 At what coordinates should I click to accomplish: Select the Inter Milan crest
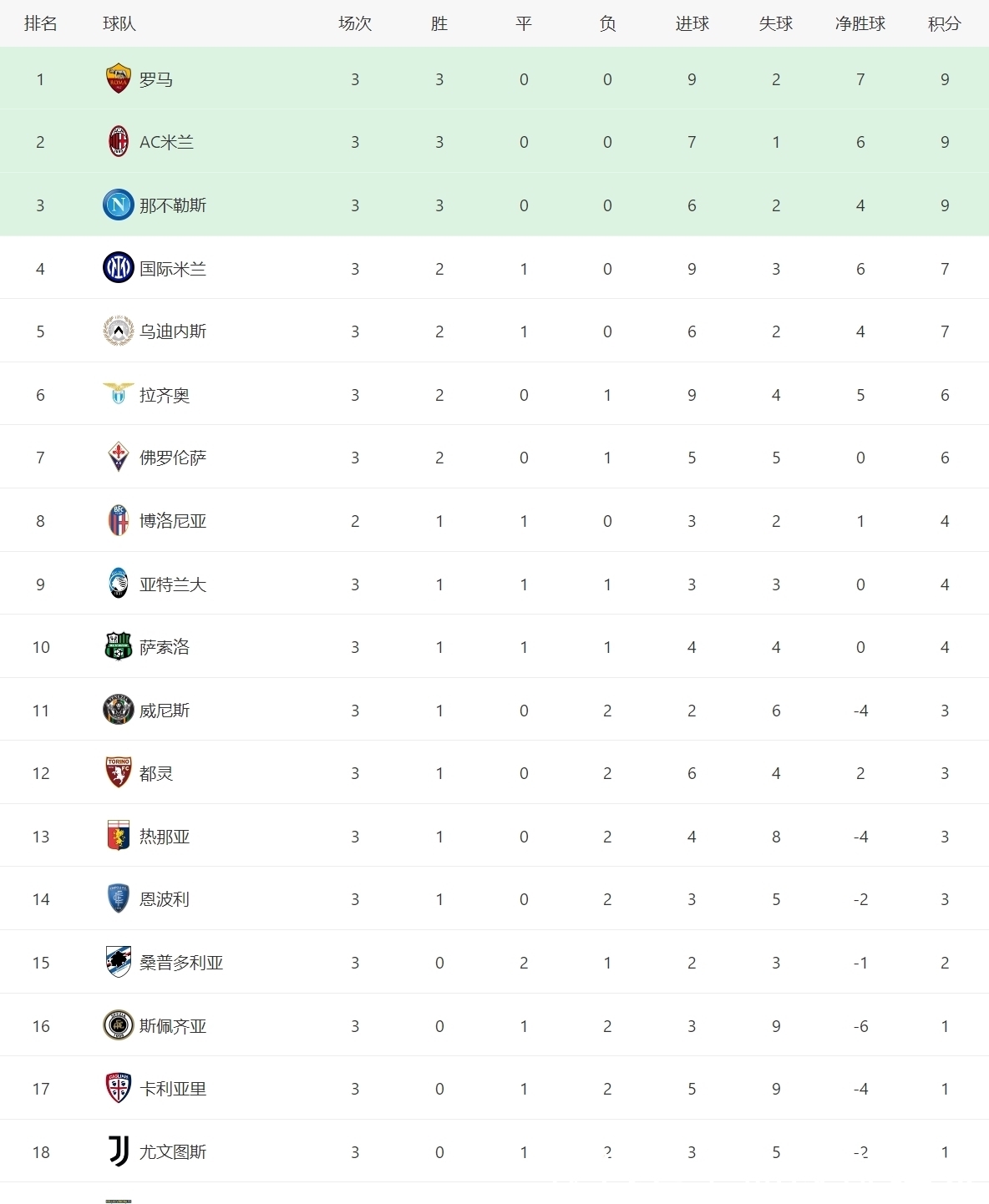coord(119,268)
